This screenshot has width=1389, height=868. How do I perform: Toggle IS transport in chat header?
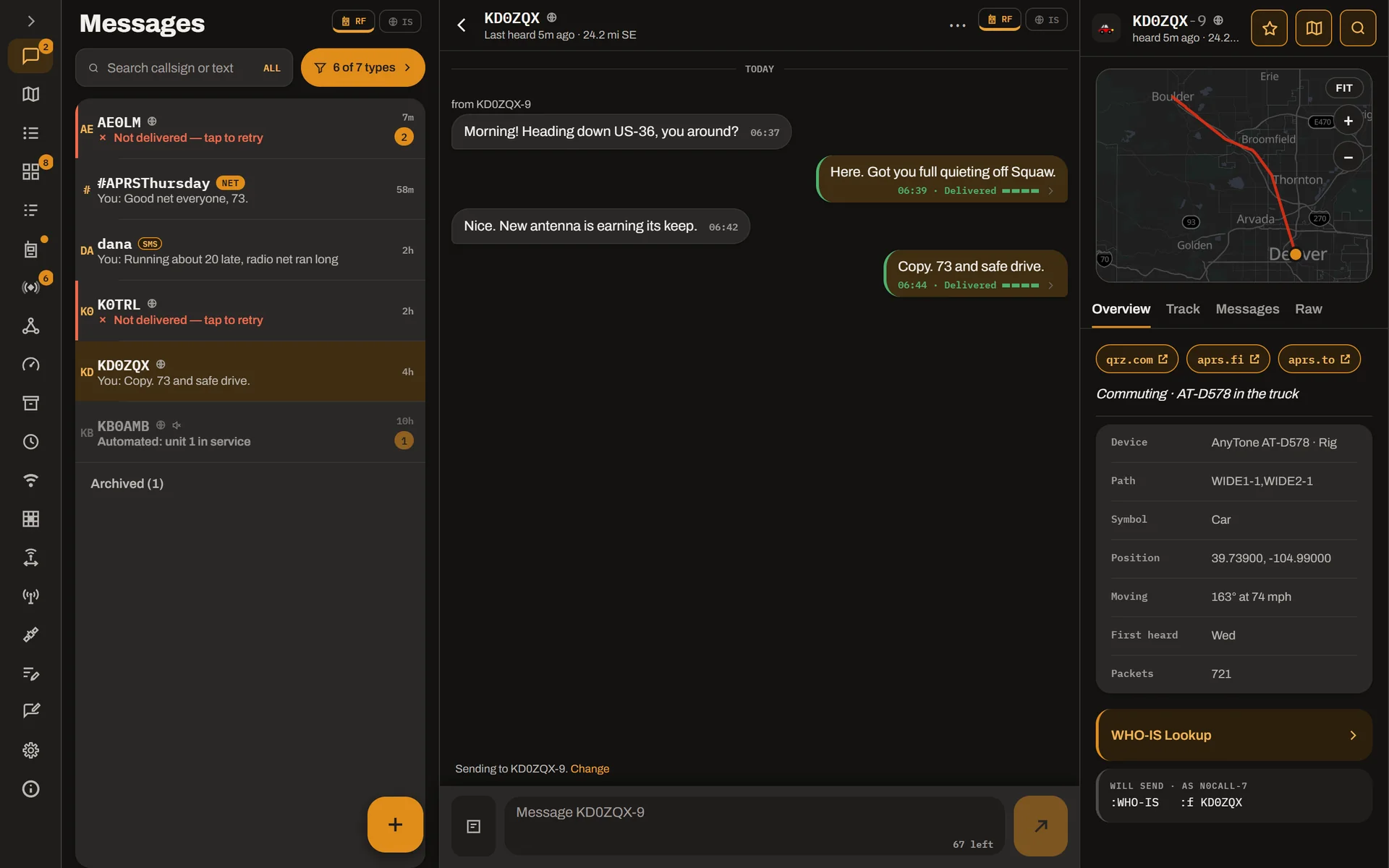point(1046,20)
